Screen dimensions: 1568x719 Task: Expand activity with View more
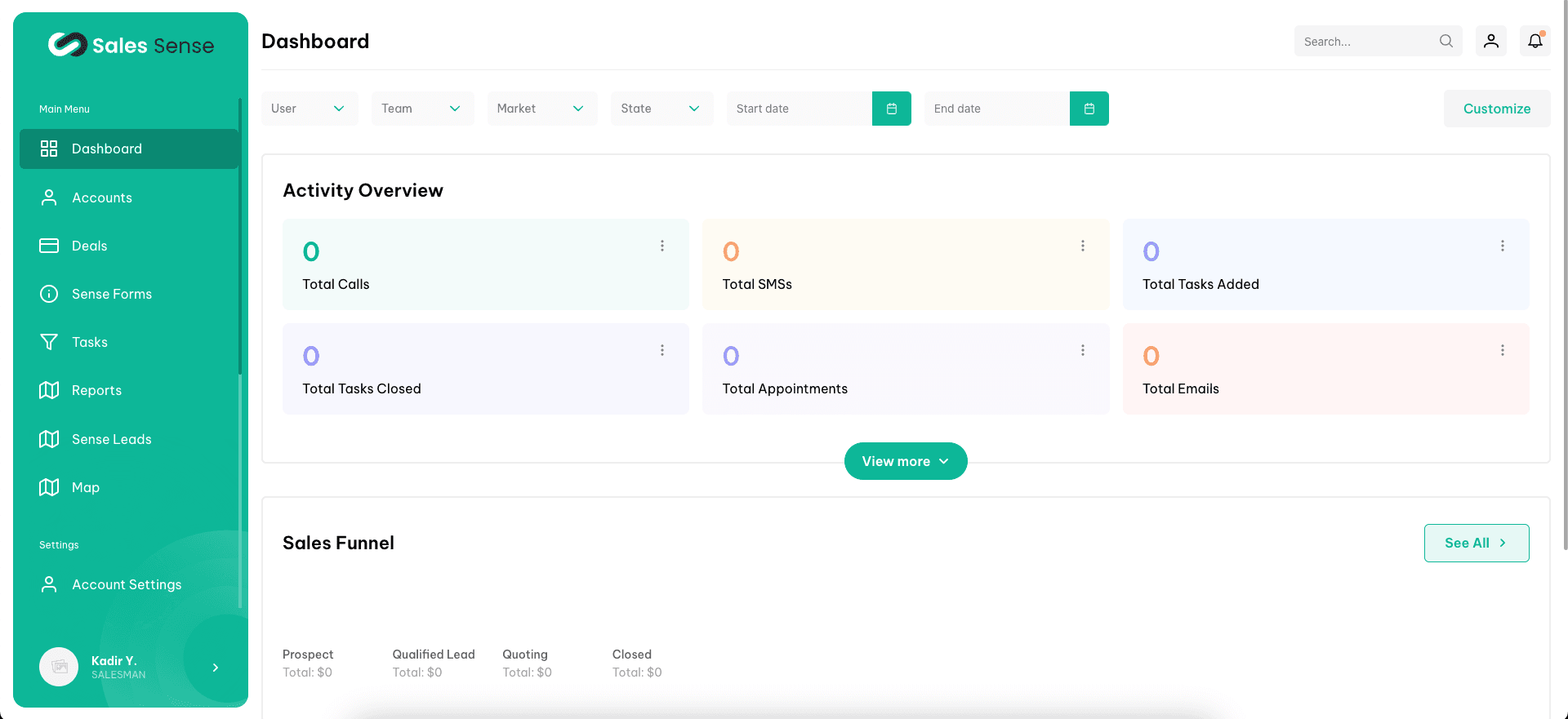[x=906, y=461]
